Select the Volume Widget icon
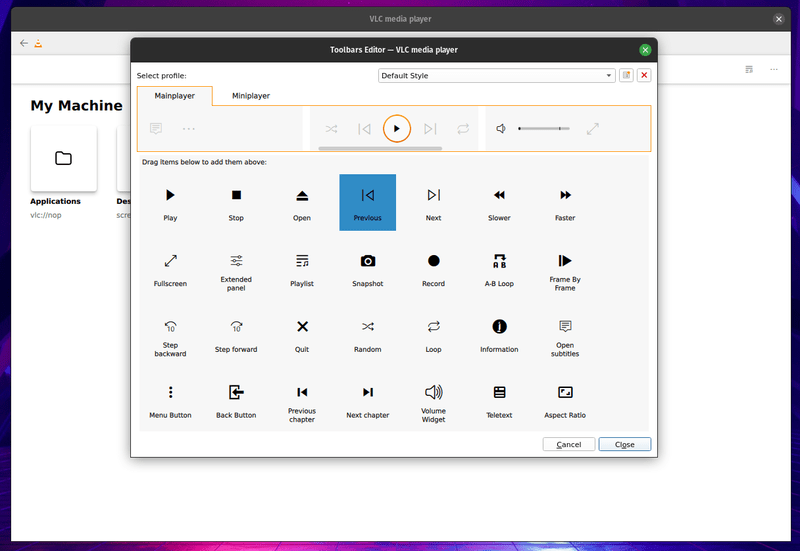 (x=433, y=392)
